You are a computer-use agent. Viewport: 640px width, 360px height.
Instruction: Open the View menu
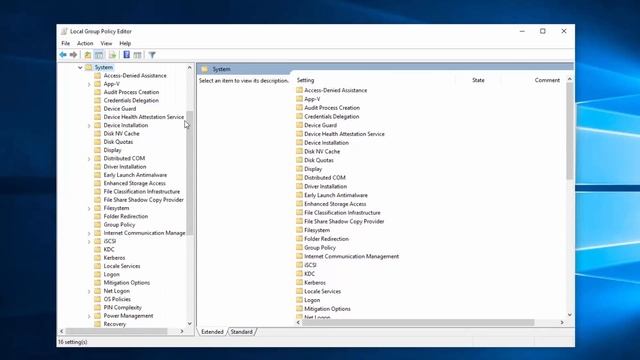click(106, 43)
